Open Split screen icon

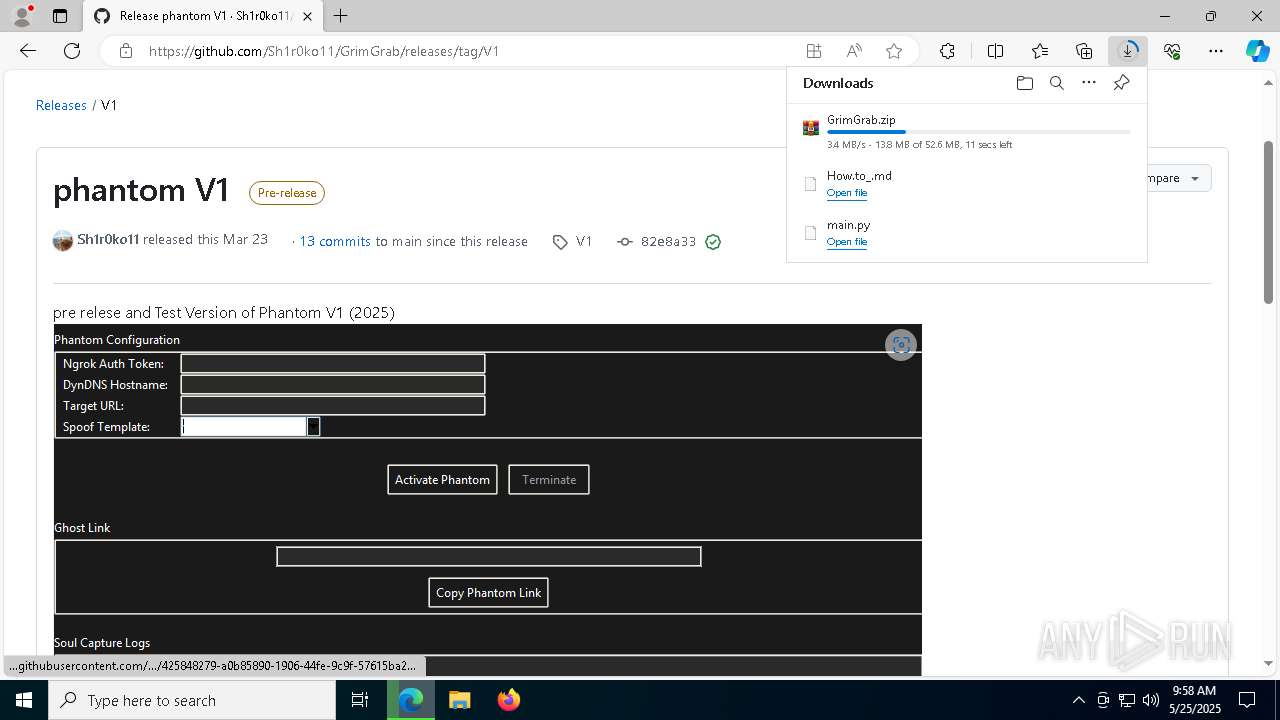pos(995,51)
